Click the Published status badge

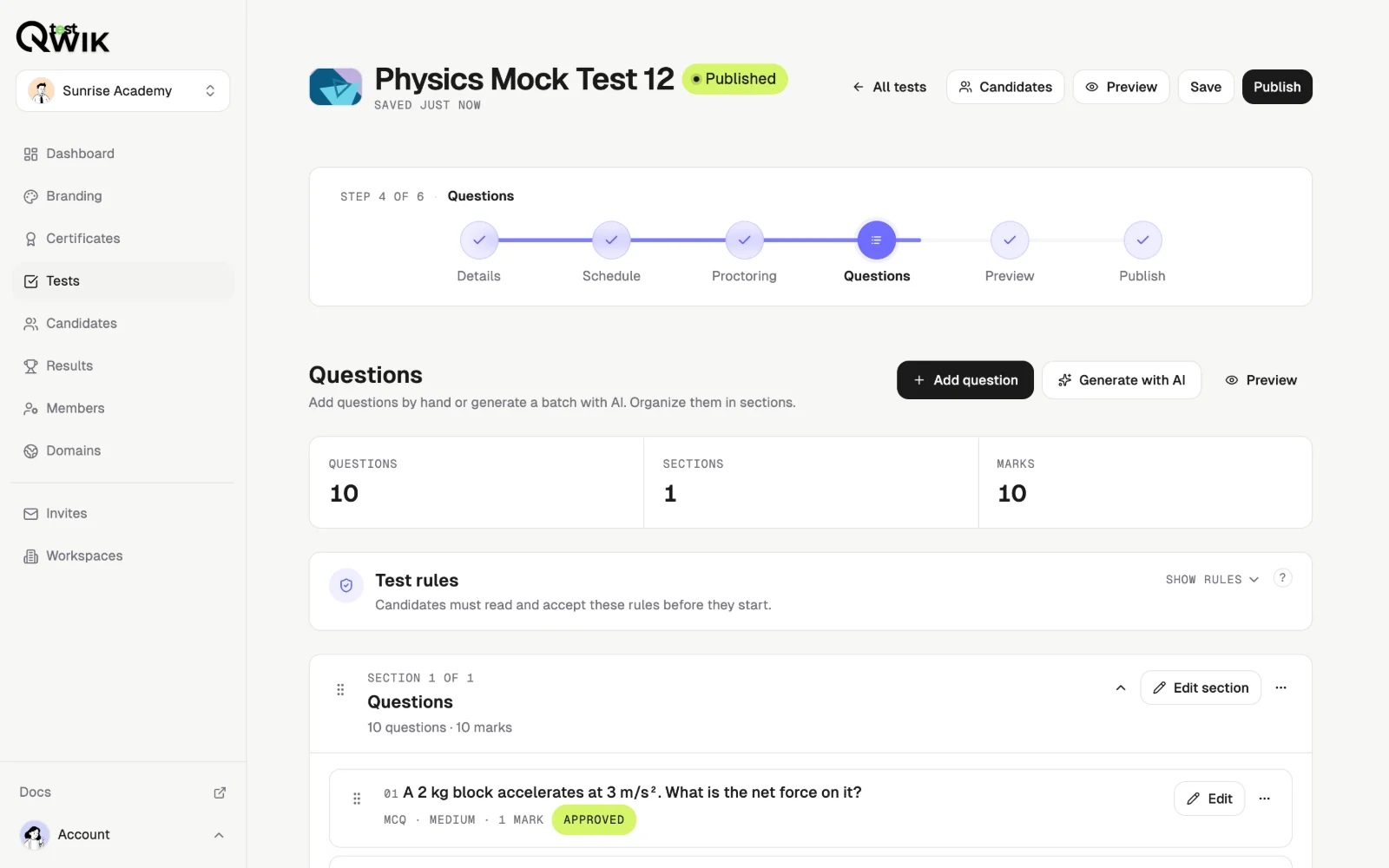734,79
